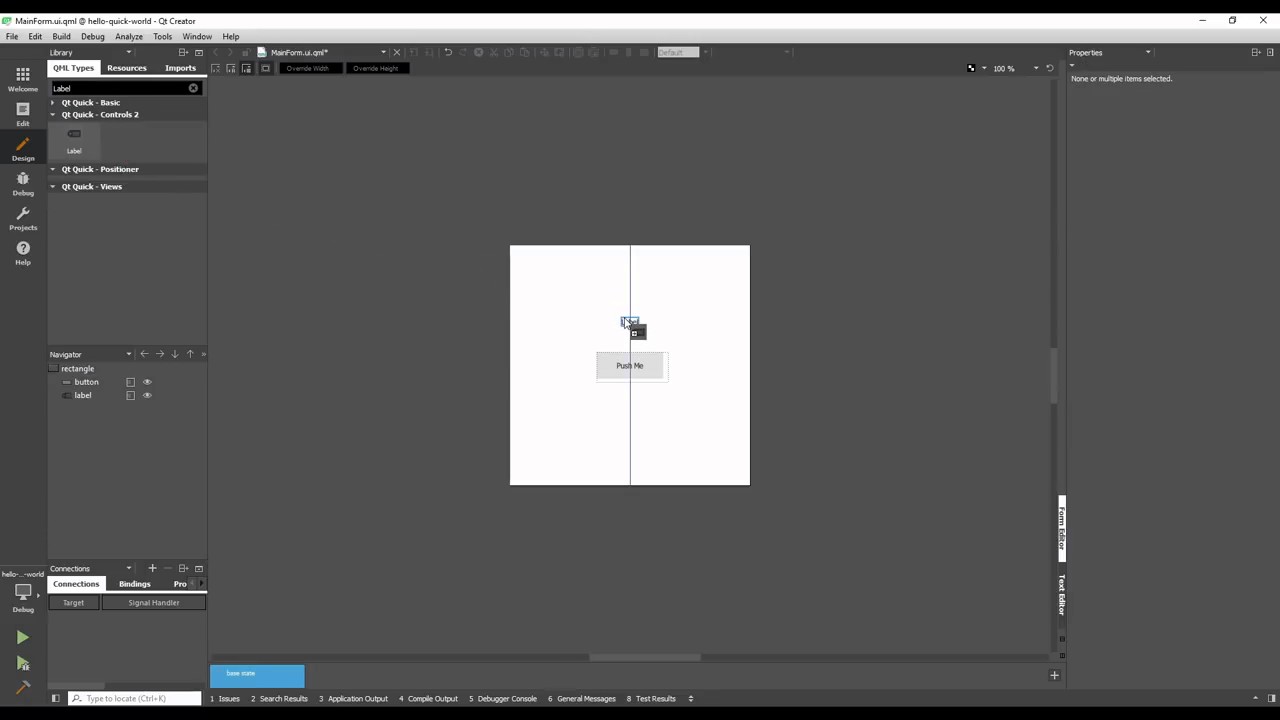This screenshot has width=1280, height=720.
Task: Open the Application Output pane
Action: [353, 698]
